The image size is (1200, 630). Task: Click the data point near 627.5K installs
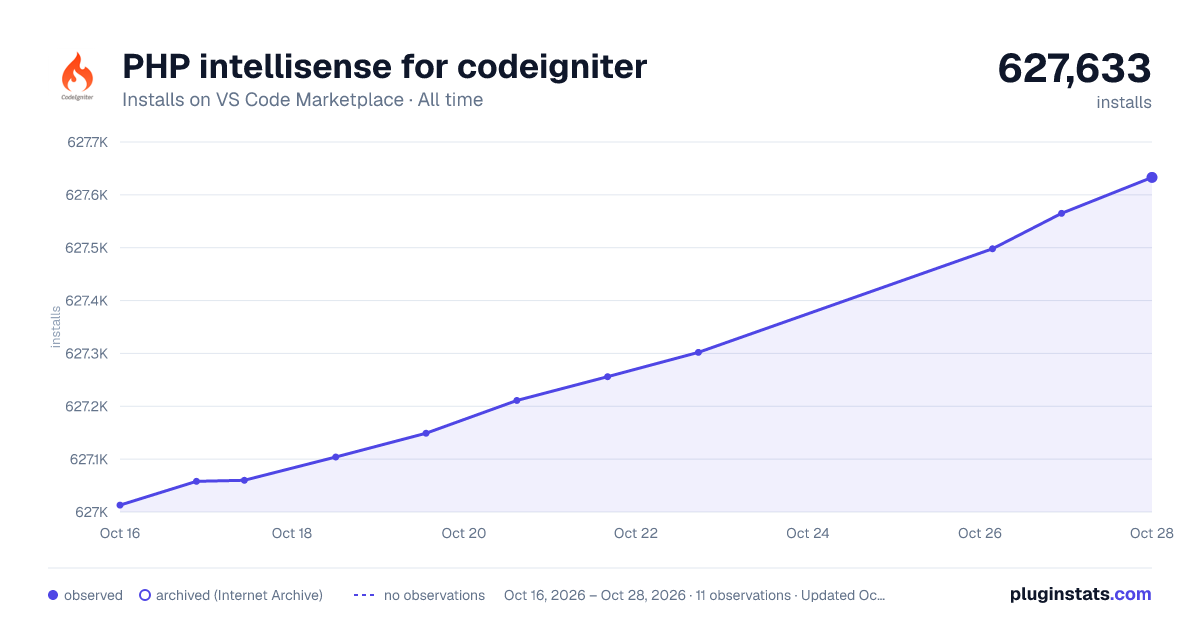tap(992, 248)
